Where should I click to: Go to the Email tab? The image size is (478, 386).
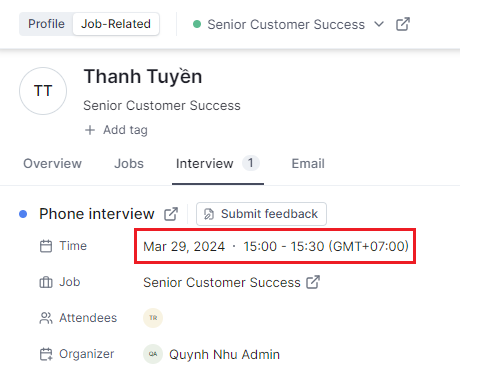click(308, 164)
